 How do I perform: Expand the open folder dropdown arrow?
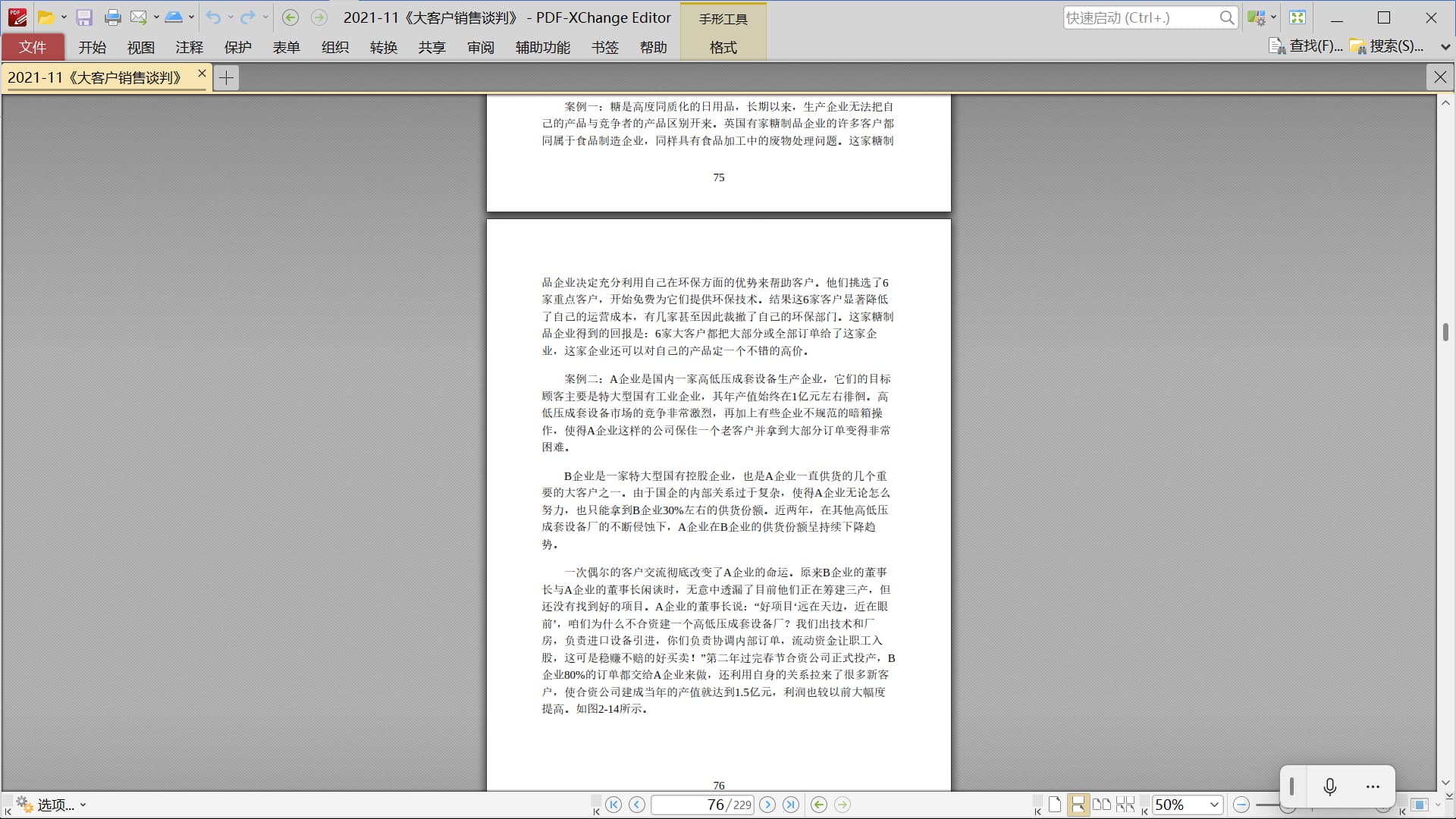64,17
